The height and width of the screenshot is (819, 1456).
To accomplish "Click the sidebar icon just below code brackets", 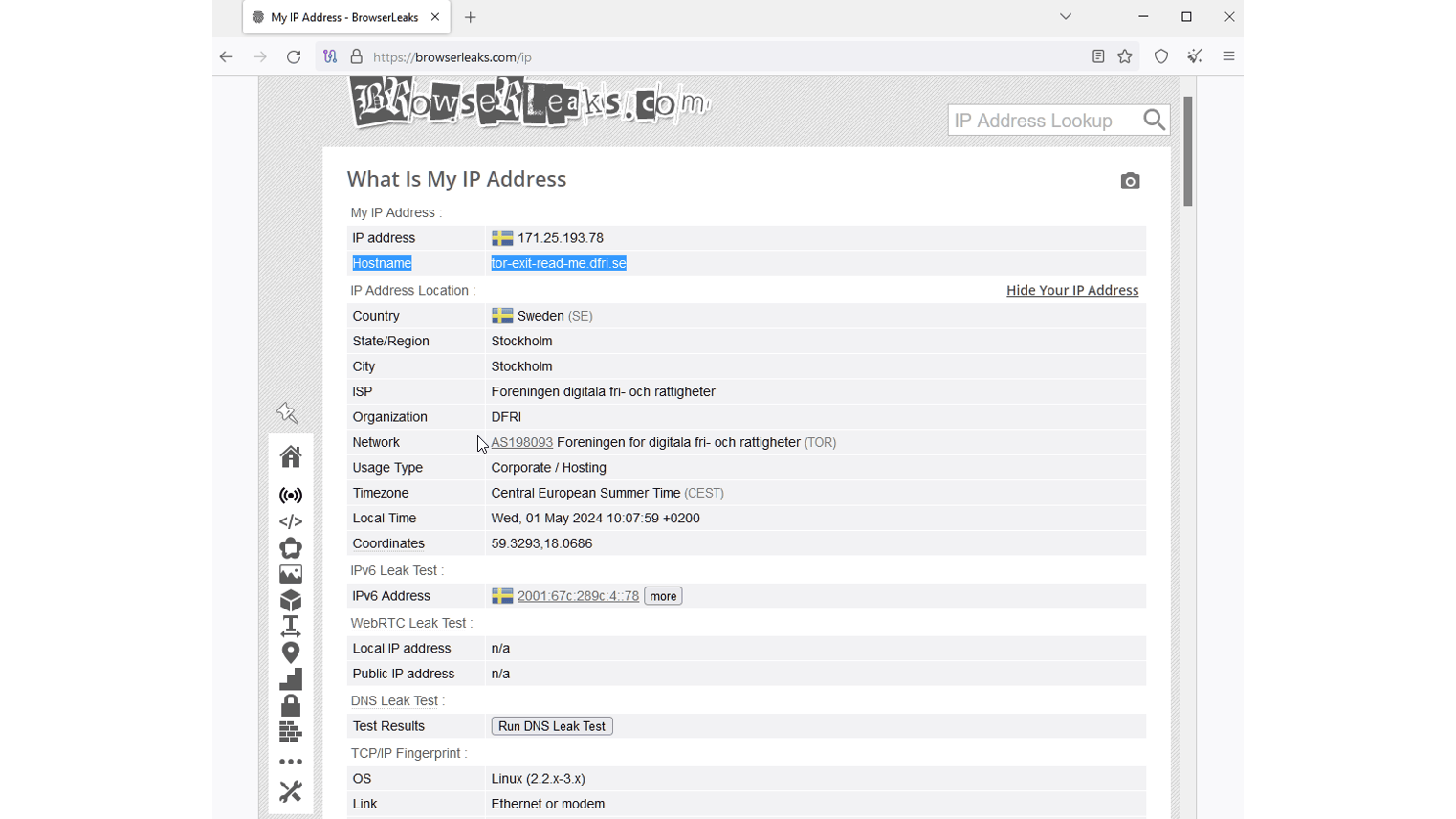I will [291, 548].
